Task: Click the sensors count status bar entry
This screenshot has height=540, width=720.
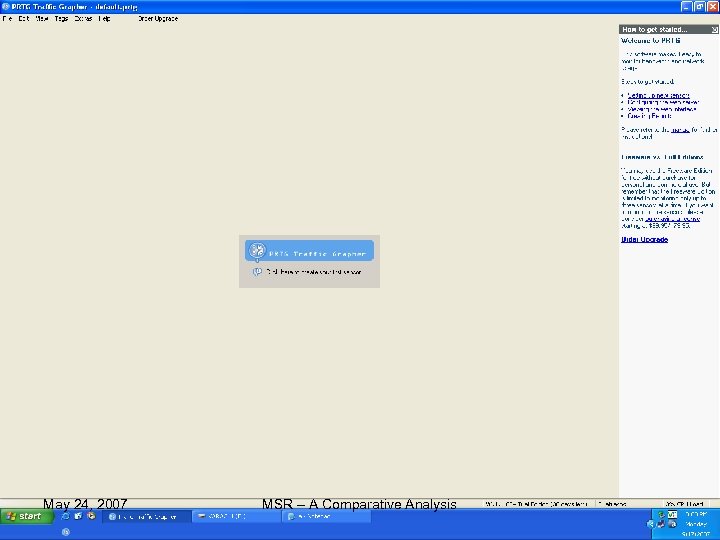Action: pyautogui.click(x=613, y=504)
